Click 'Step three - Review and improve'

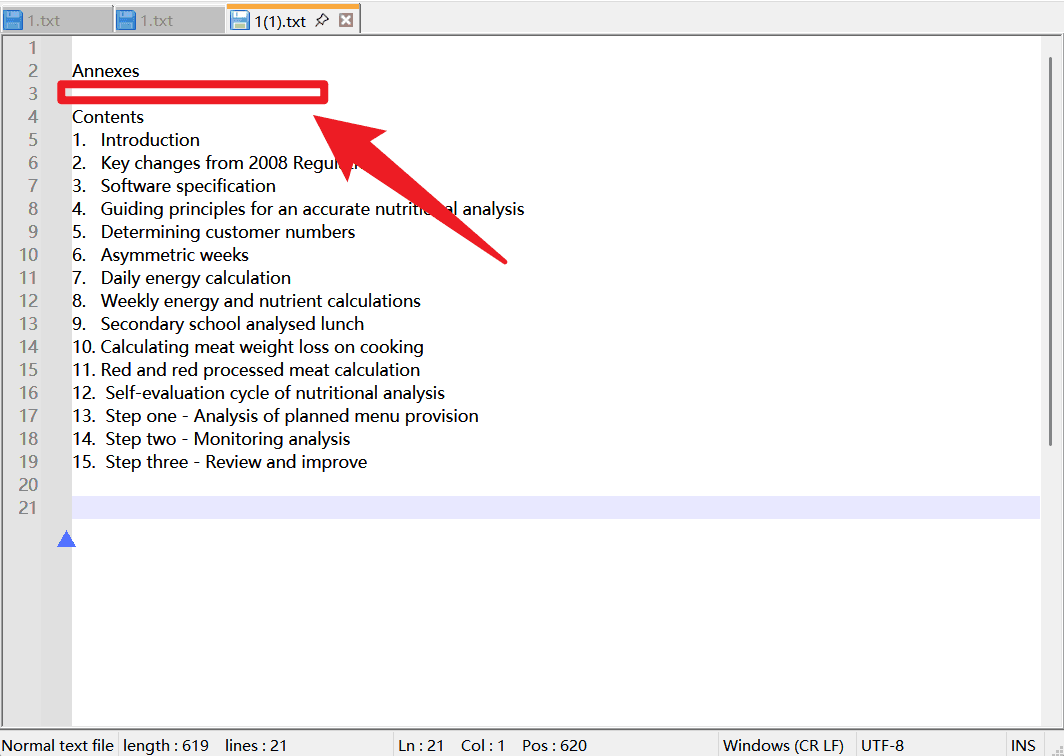tap(236, 462)
